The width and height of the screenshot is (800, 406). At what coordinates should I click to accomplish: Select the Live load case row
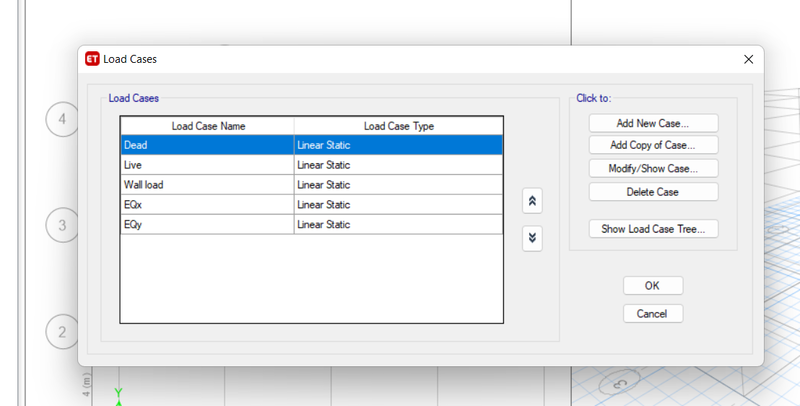tap(312, 165)
